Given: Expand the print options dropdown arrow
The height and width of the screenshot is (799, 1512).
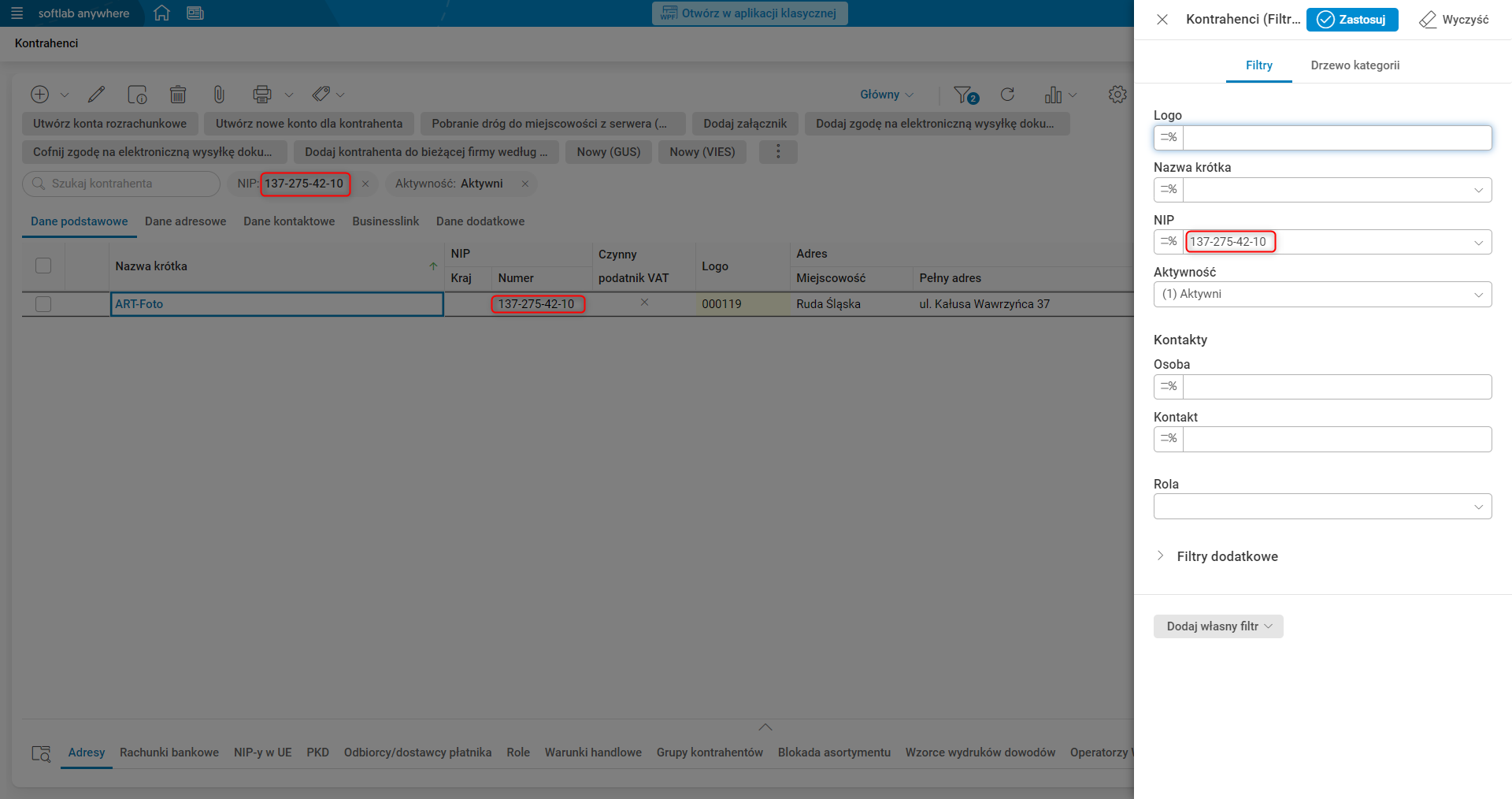Looking at the screenshot, I should (289, 95).
